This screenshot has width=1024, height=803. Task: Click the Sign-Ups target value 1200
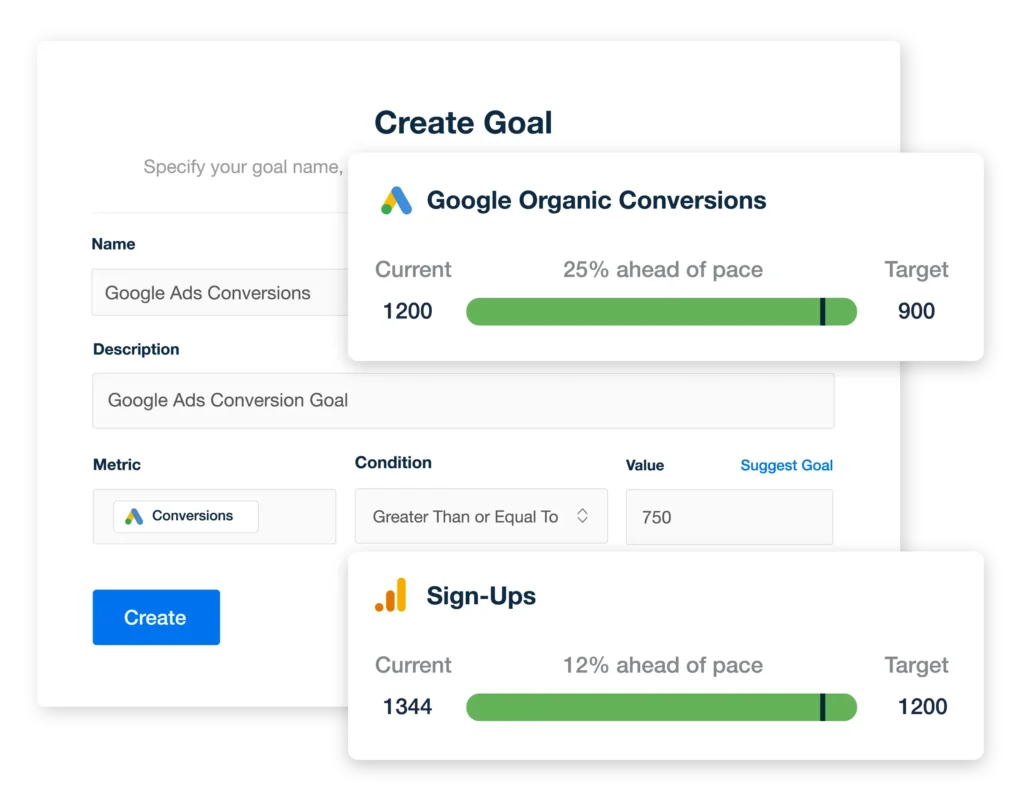click(x=922, y=707)
